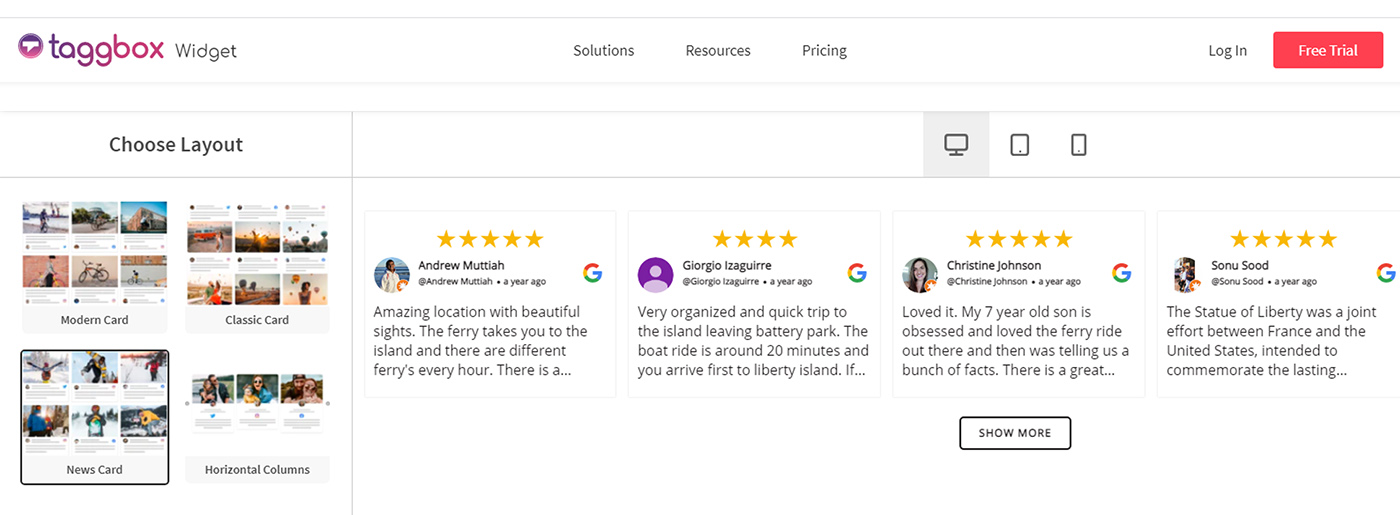Switch to mobile phone preview icon
Screen dimensions: 1400x515
pos(1078,145)
